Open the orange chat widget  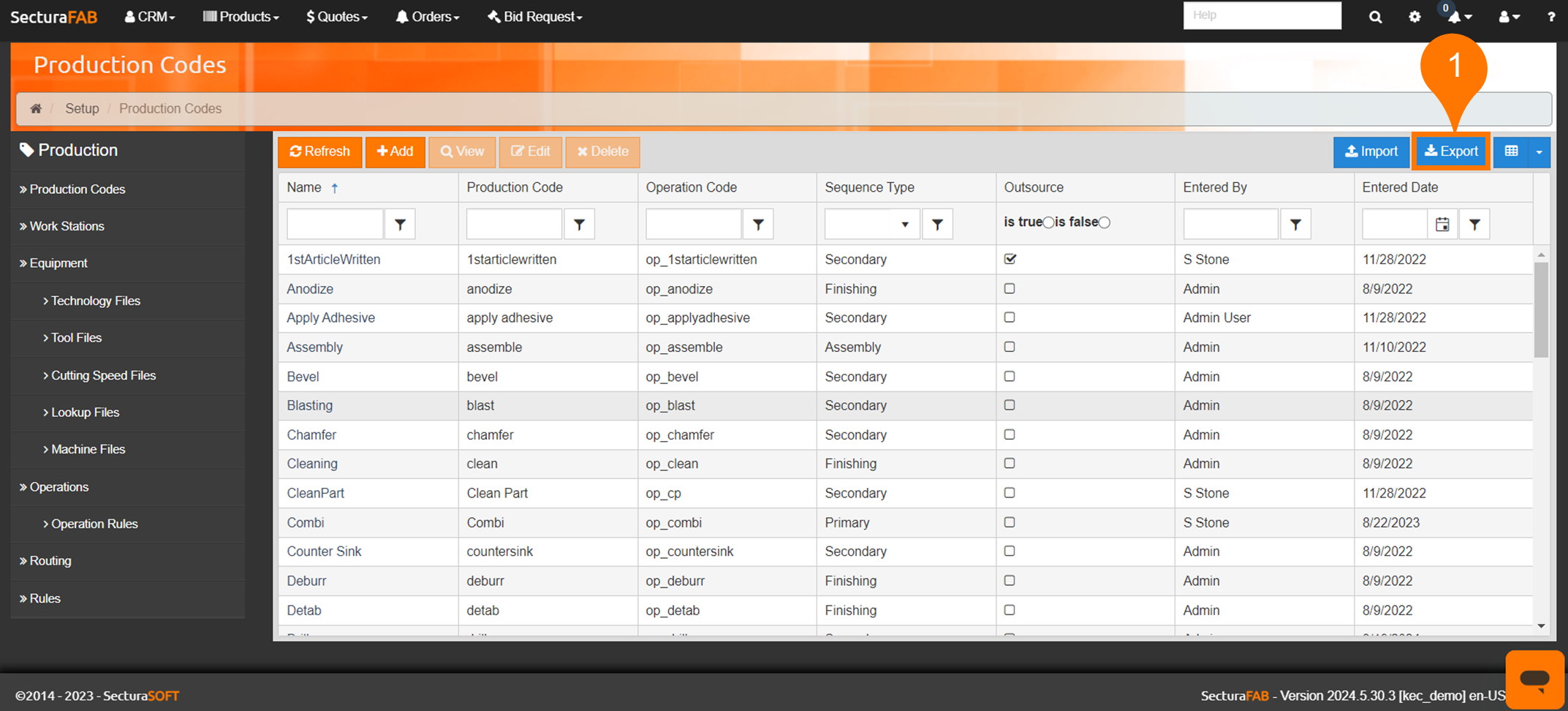1534,679
